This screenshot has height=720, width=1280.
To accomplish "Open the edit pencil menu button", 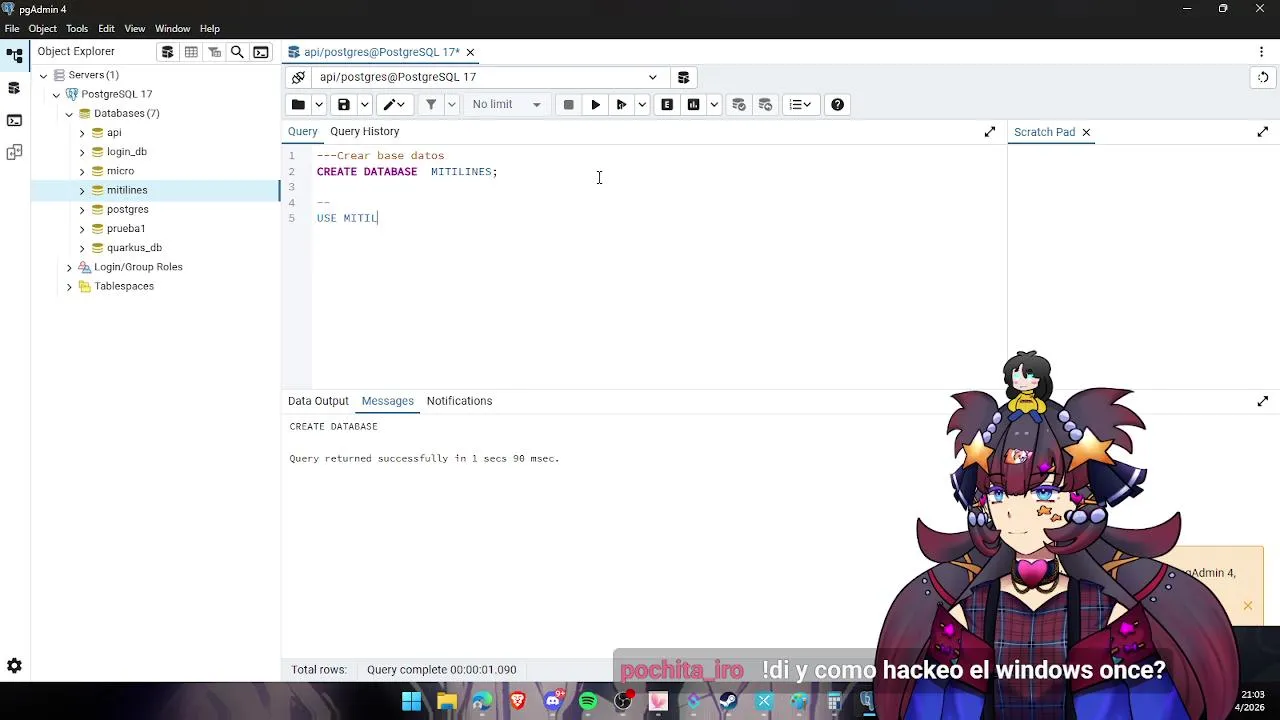I will [394, 105].
